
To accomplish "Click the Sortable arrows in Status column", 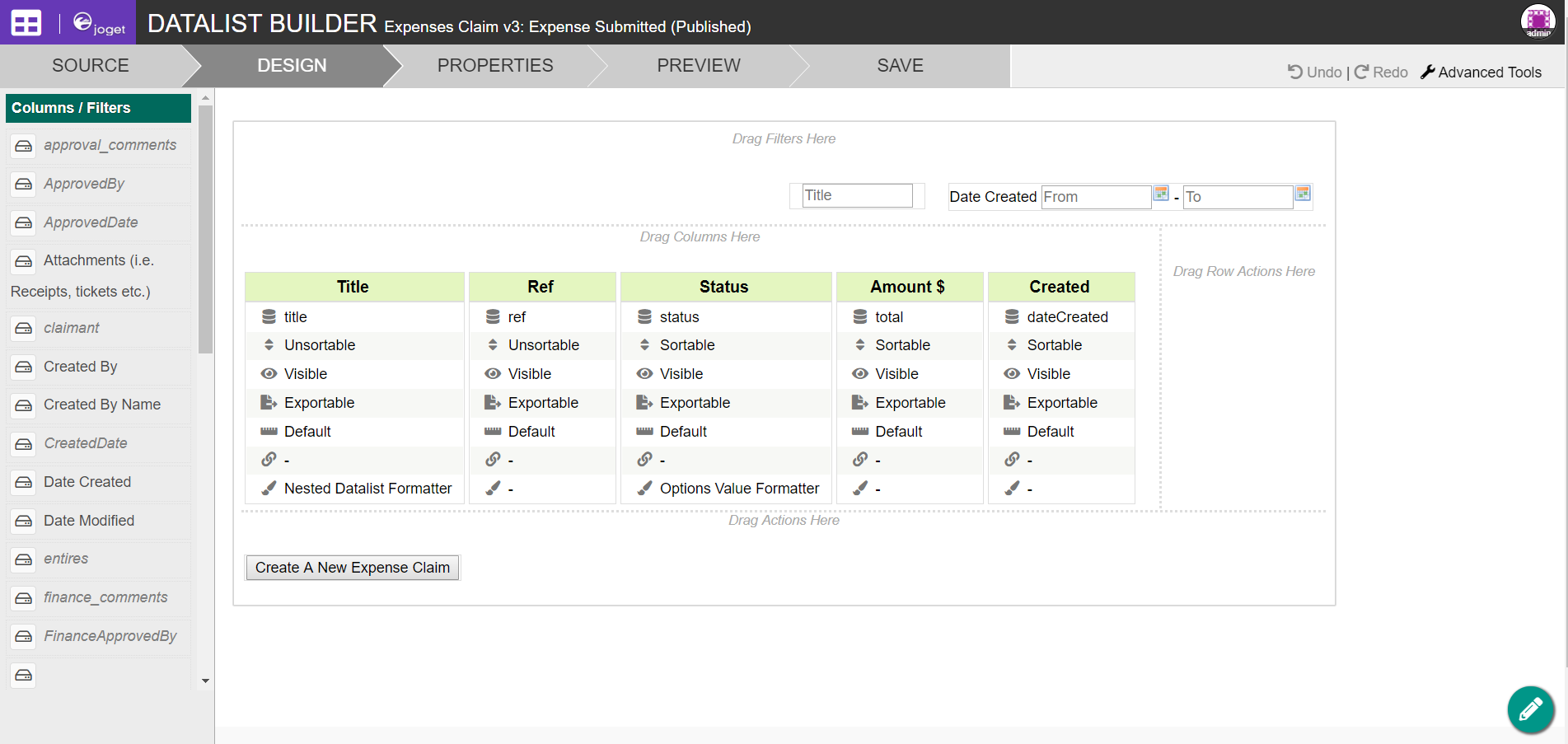I will click(x=644, y=345).
